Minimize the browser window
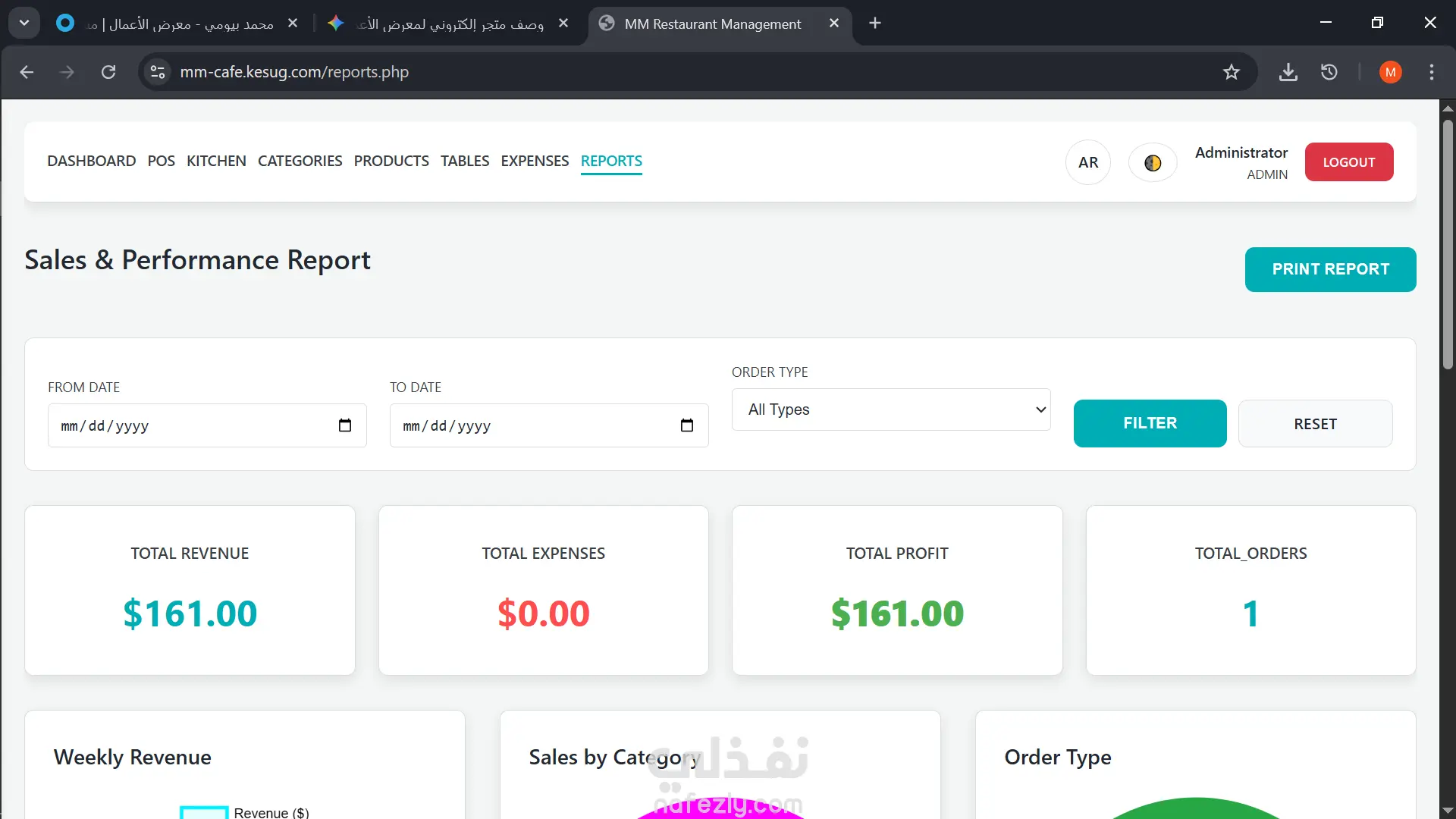This screenshot has height=819, width=1456. (x=1326, y=23)
